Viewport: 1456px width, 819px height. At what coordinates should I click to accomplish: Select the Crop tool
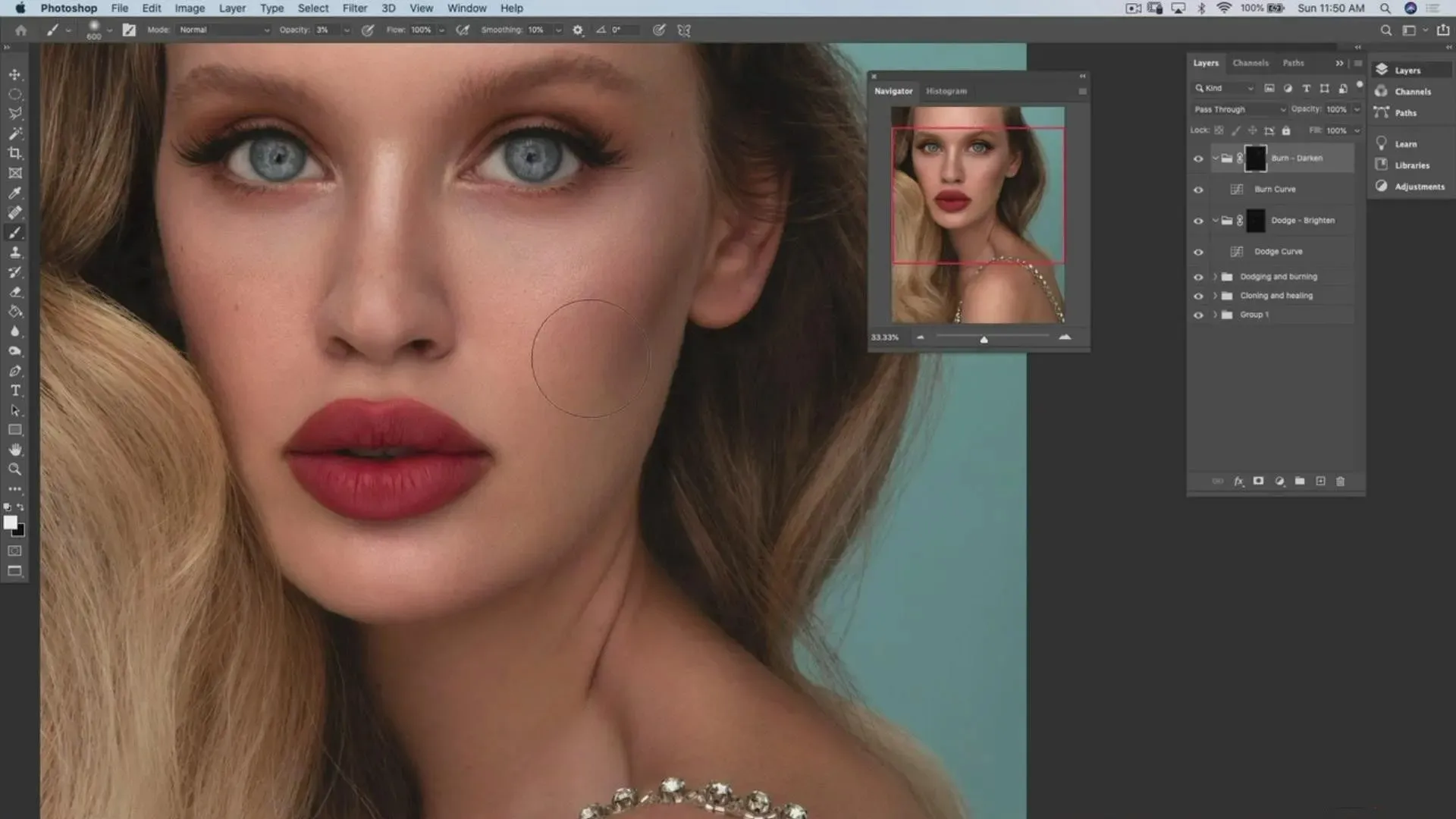[x=14, y=153]
